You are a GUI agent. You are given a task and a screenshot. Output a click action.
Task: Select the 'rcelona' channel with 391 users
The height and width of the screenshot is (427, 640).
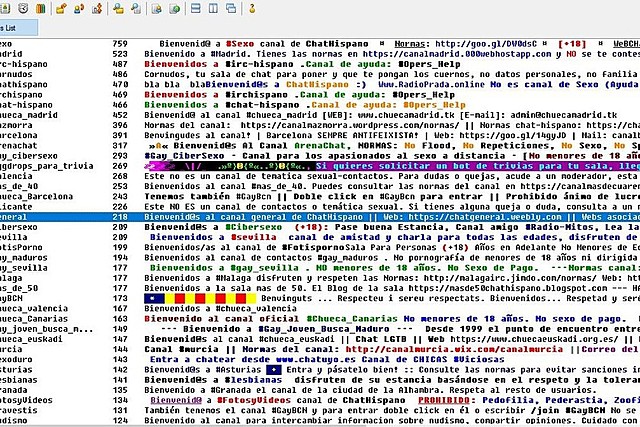click(x=320, y=136)
